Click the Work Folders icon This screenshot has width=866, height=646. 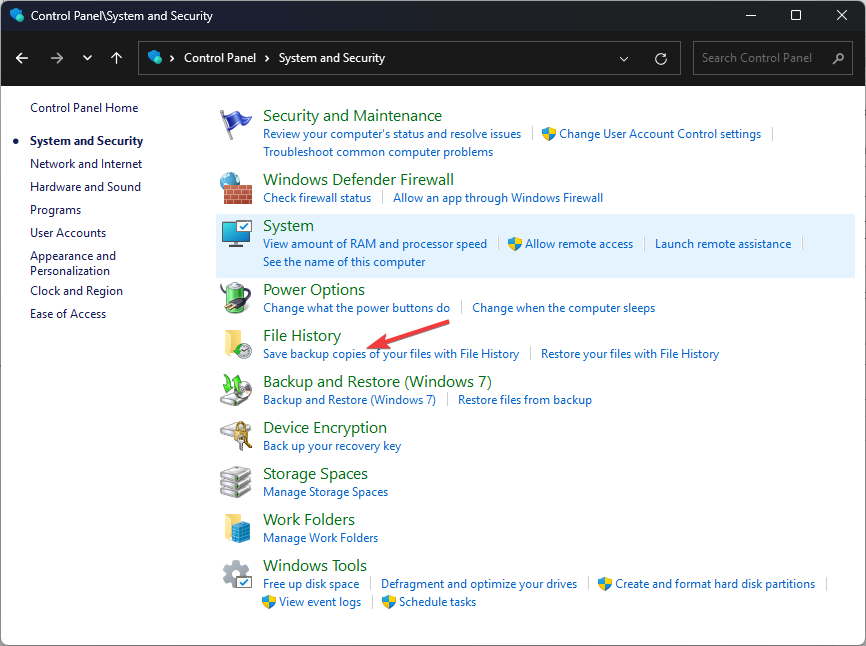click(x=236, y=529)
